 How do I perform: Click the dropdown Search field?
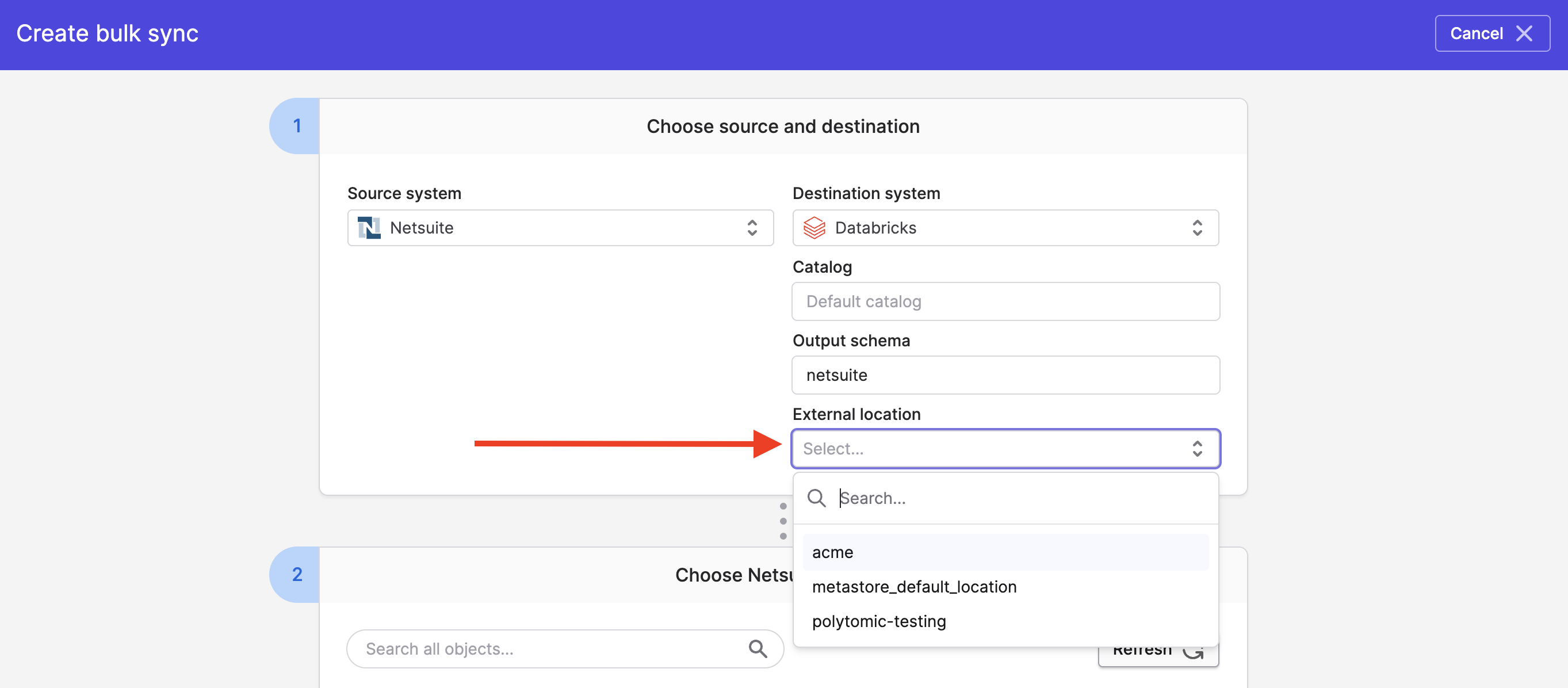pos(1005,498)
